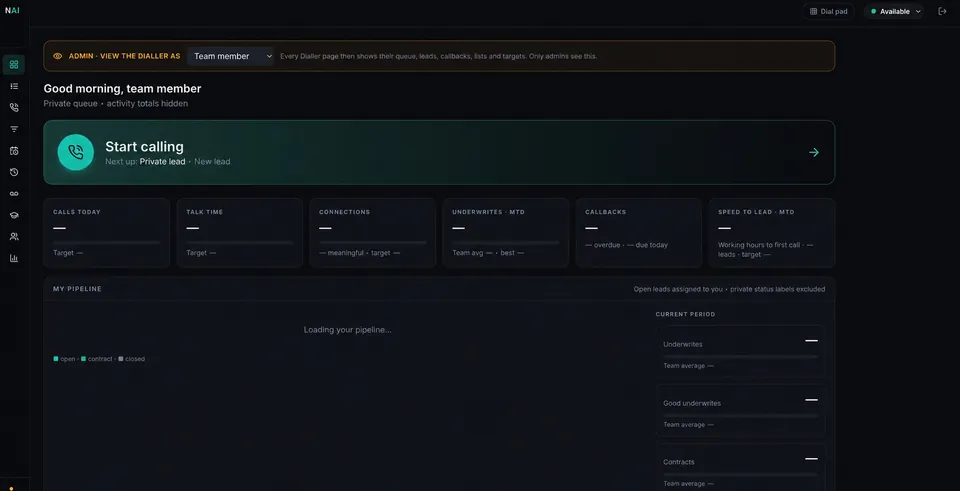Screen dimensions: 960x491
Task: Click the Underwrites current period card
Action: click(x=740, y=352)
